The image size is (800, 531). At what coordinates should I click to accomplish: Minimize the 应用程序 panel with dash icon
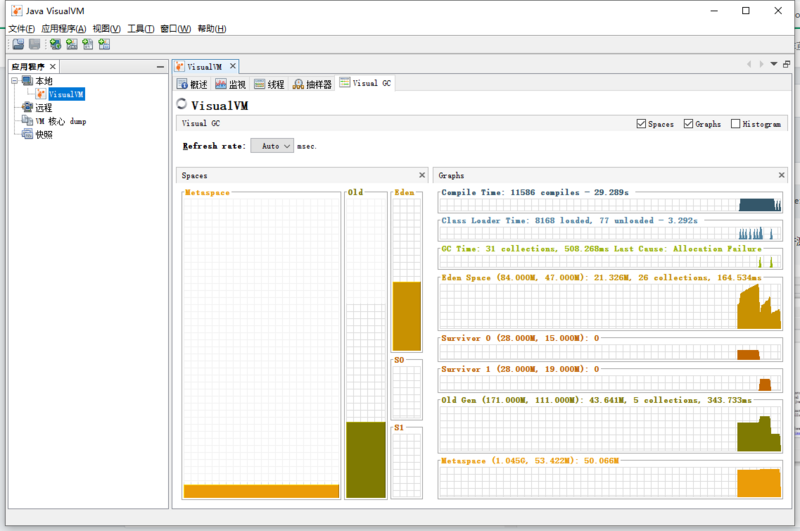coord(160,67)
